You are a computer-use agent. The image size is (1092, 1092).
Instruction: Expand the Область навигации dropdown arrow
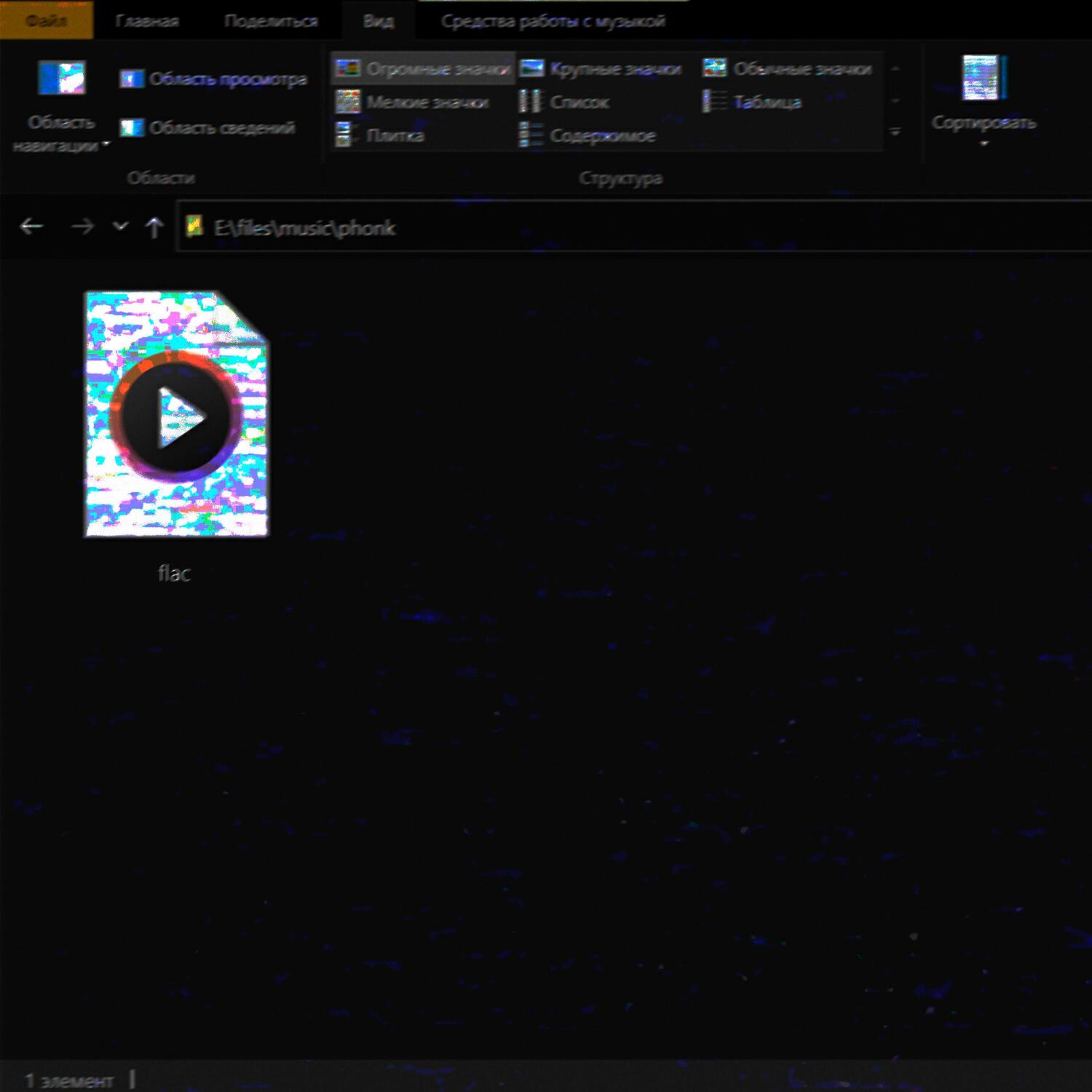(x=106, y=144)
